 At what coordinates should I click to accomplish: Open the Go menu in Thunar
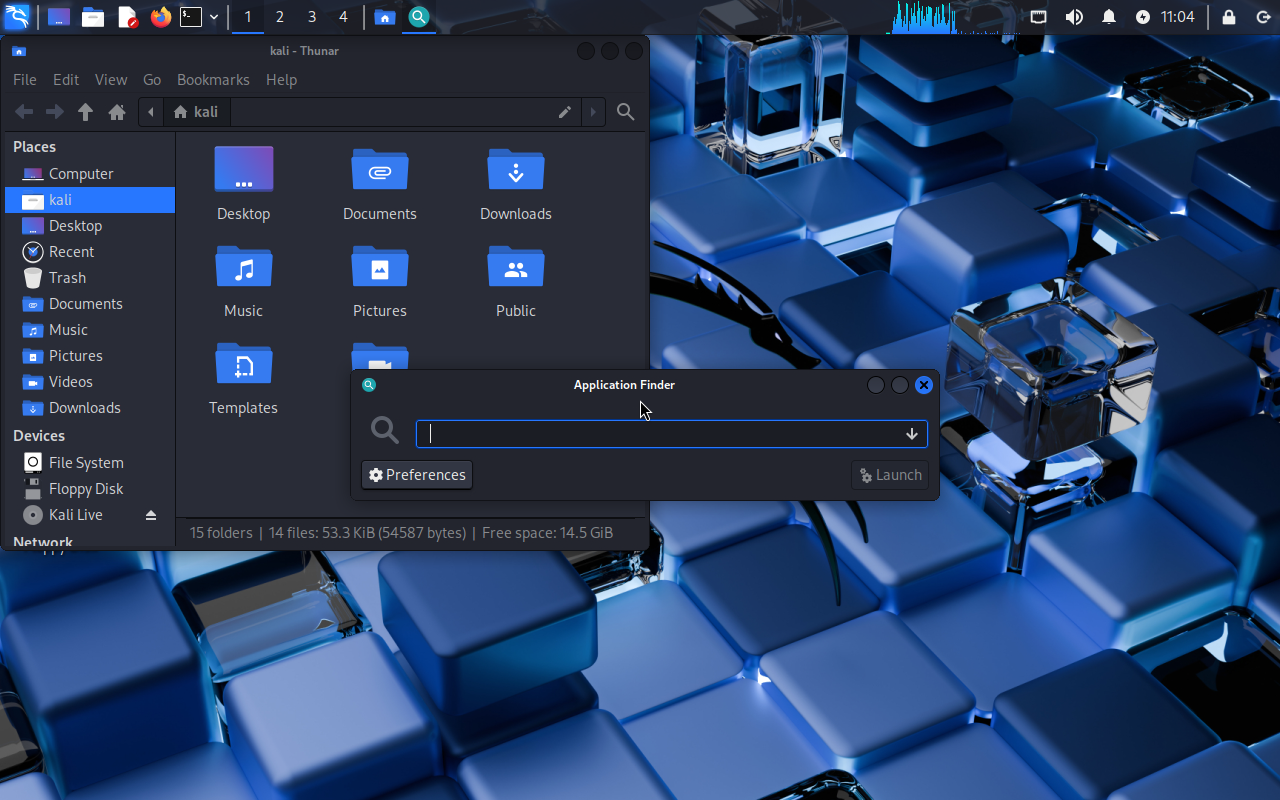click(x=152, y=80)
